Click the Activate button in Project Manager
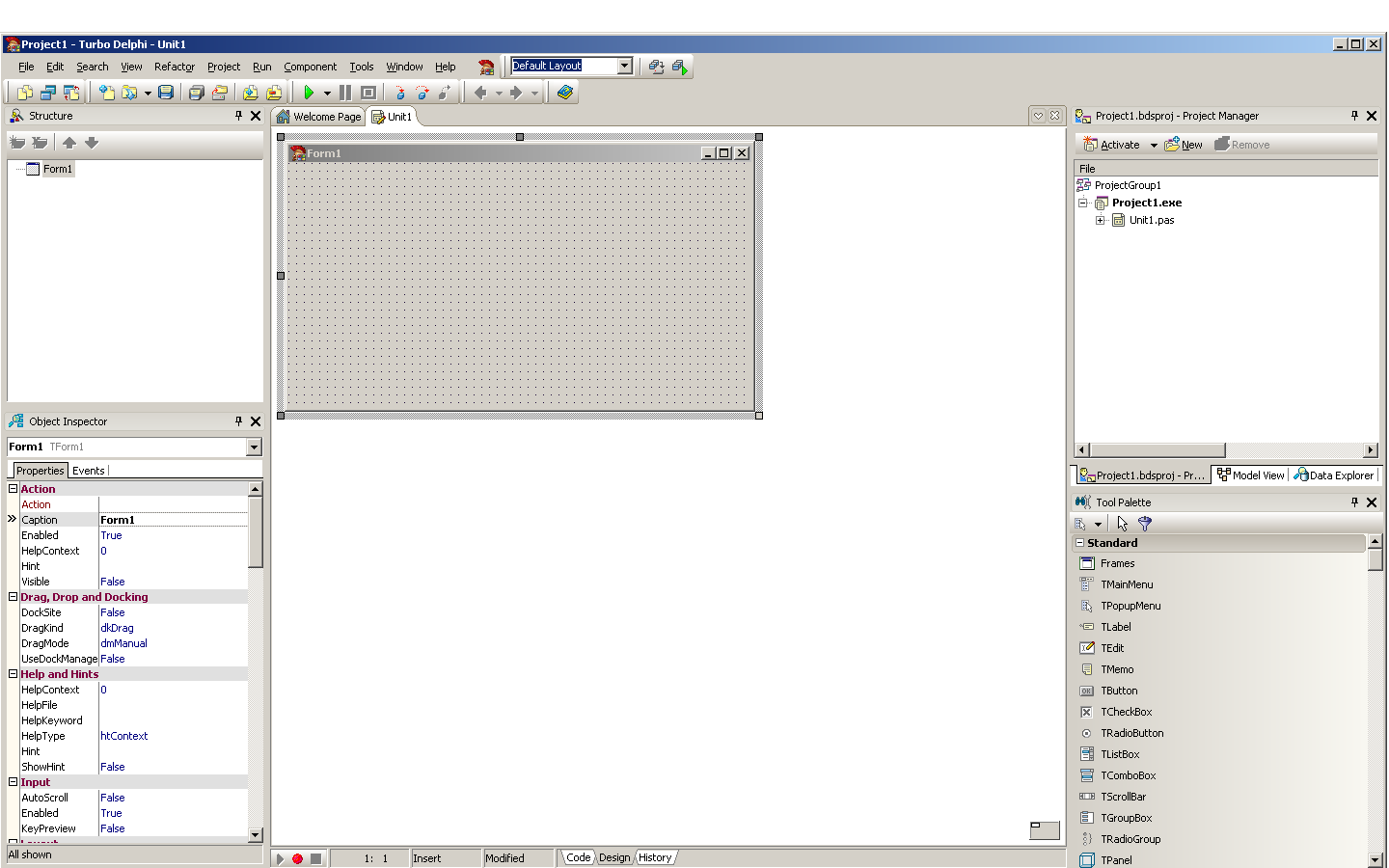This screenshot has height=868, width=1389. (1112, 145)
